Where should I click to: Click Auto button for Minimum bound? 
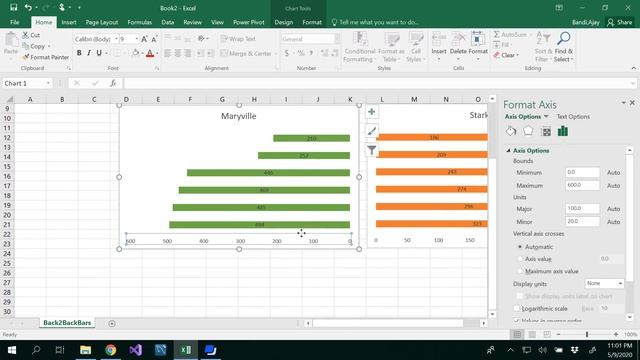tap(613, 173)
